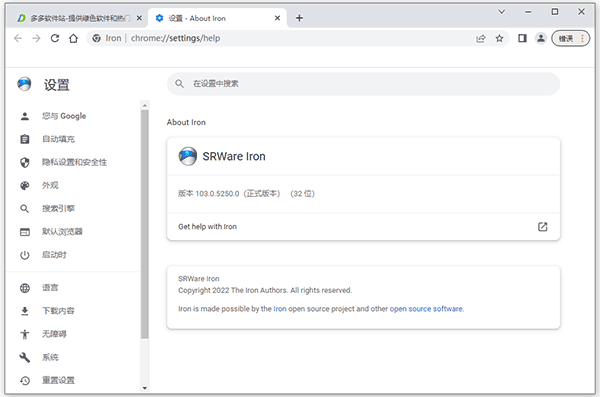Follow the Iron open source project link
Screen dimensions: 600x397
point(280,309)
